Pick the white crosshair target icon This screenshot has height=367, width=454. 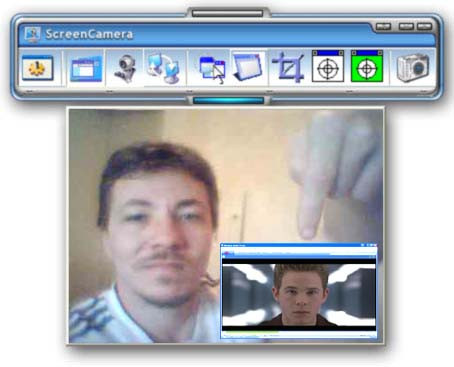pos(328,66)
